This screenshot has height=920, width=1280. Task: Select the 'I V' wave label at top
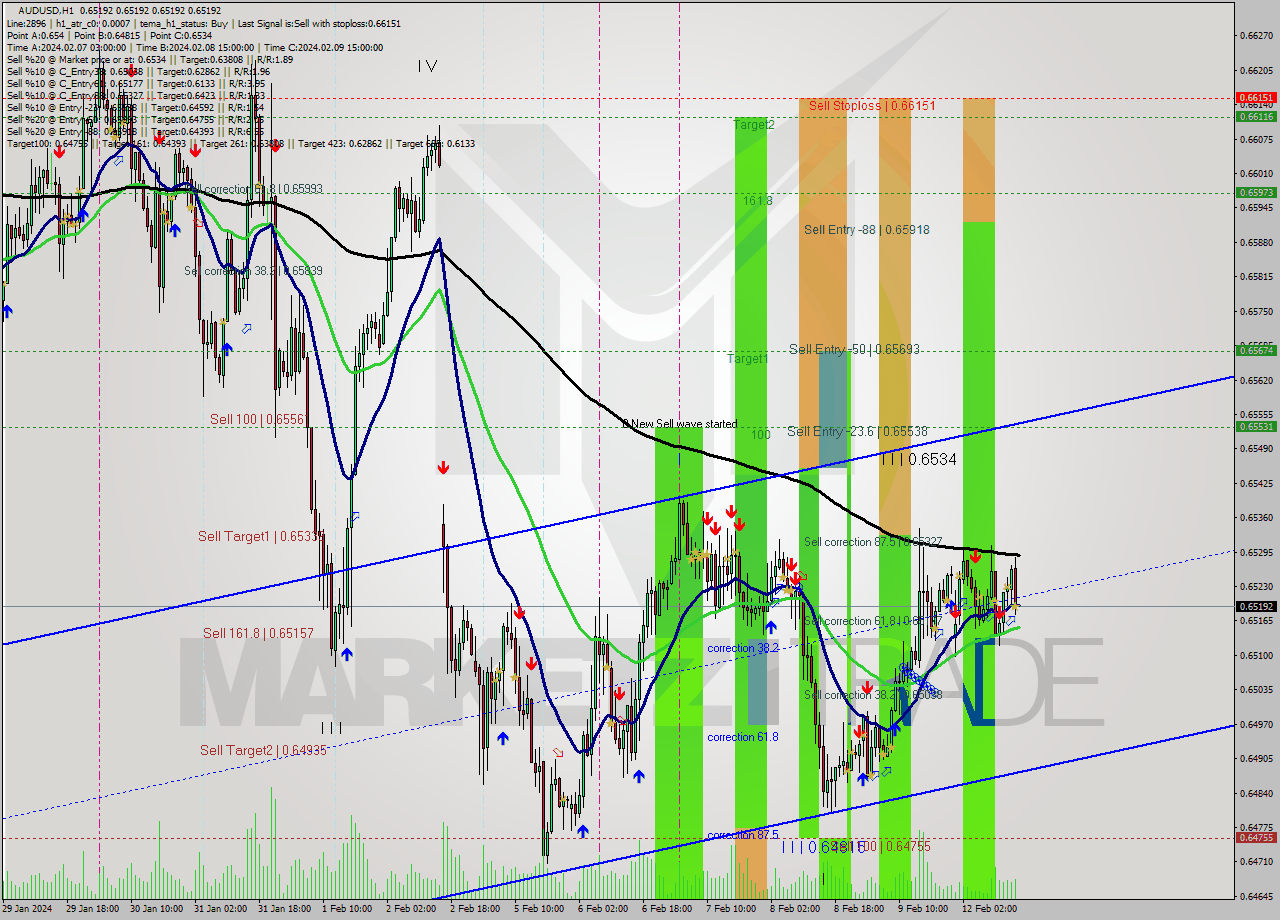[427, 66]
